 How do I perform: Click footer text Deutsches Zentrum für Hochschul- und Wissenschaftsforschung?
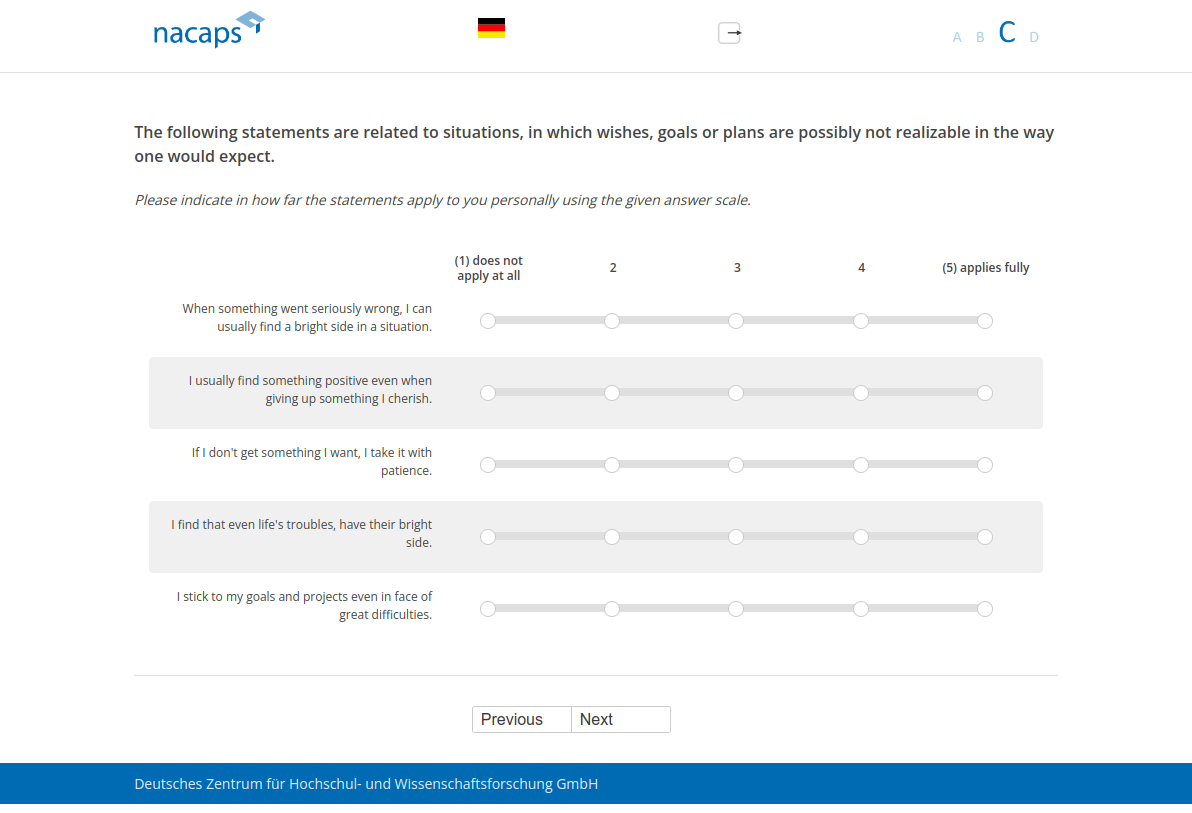pyautogui.click(x=366, y=784)
